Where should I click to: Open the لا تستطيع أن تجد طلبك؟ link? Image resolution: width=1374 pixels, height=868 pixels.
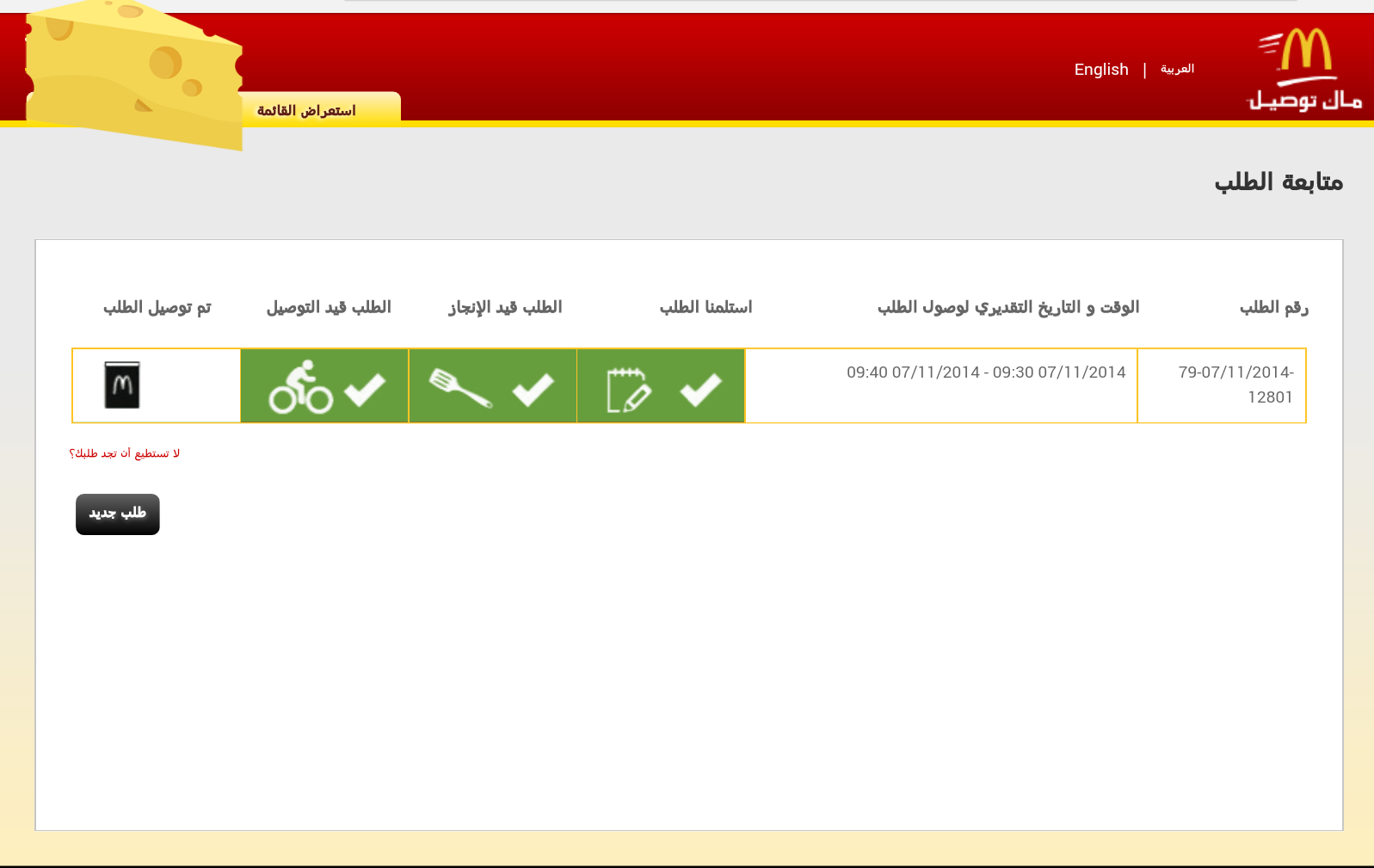[x=125, y=453]
